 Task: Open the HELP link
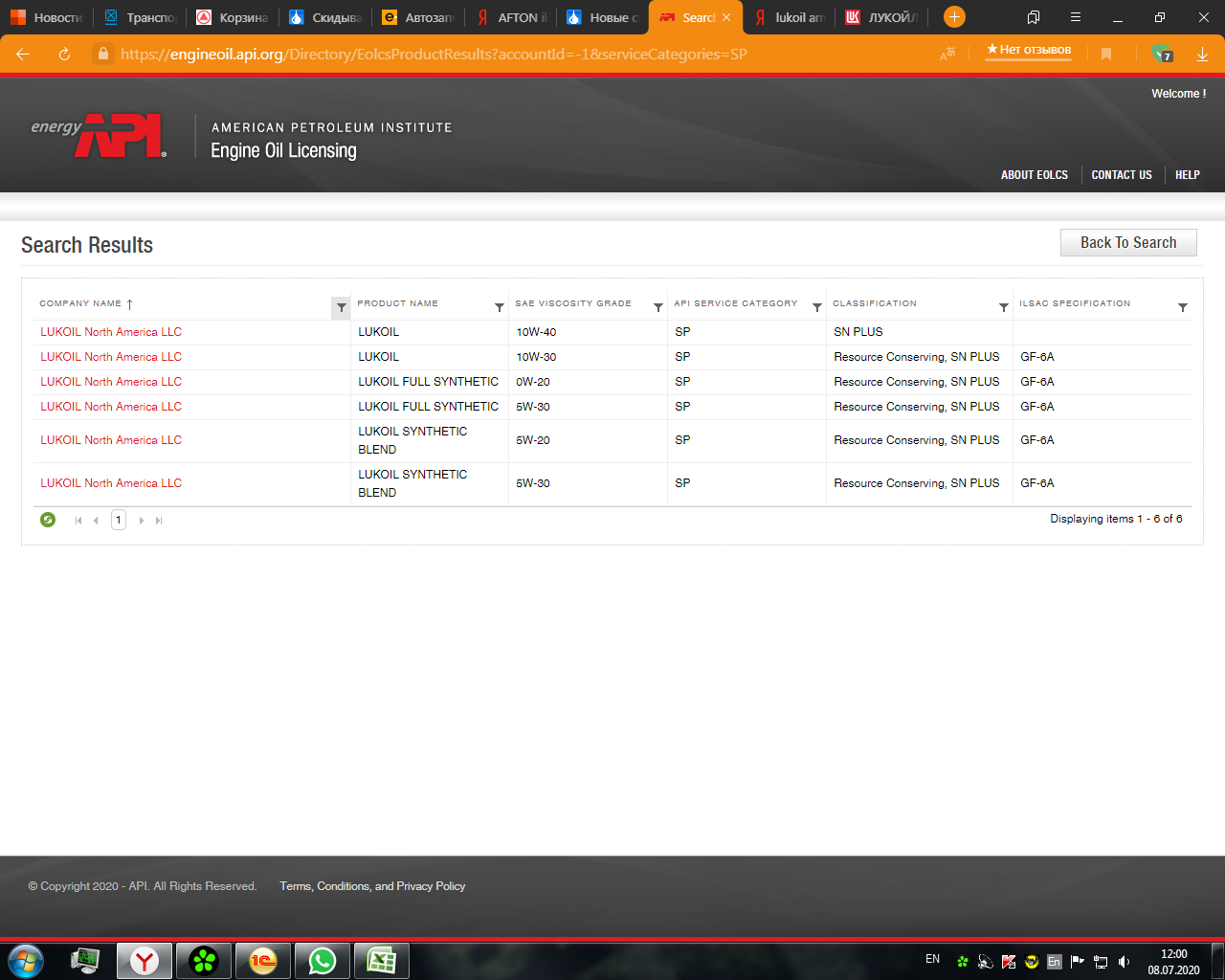(1188, 175)
